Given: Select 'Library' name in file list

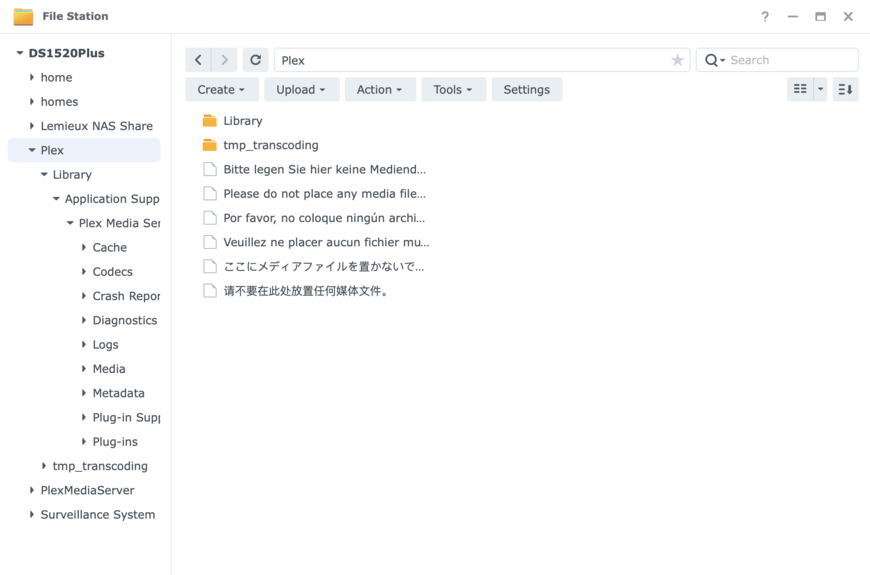Looking at the screenshot, I should coord(243,121).
